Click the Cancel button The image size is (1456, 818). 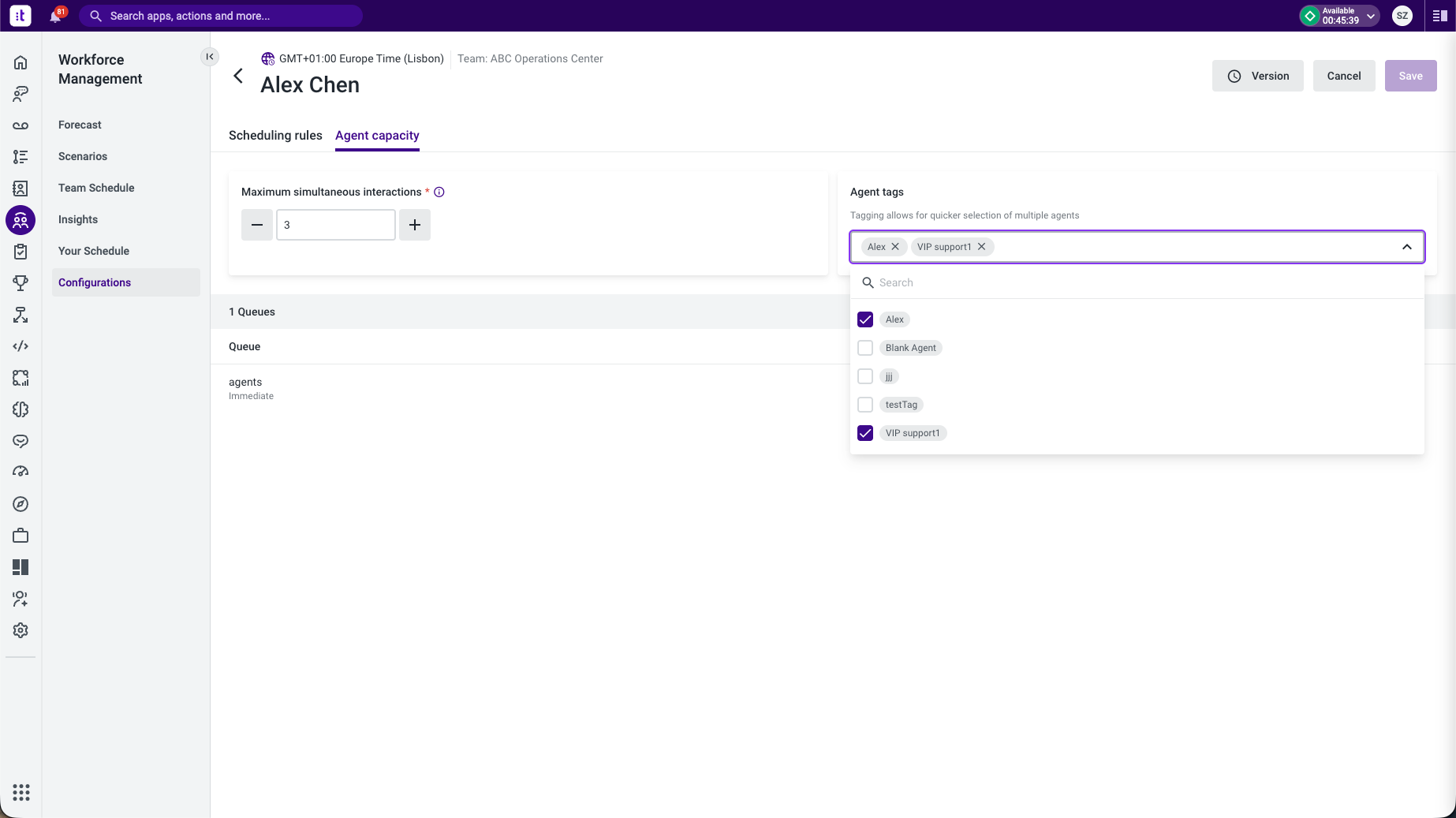1344,76
